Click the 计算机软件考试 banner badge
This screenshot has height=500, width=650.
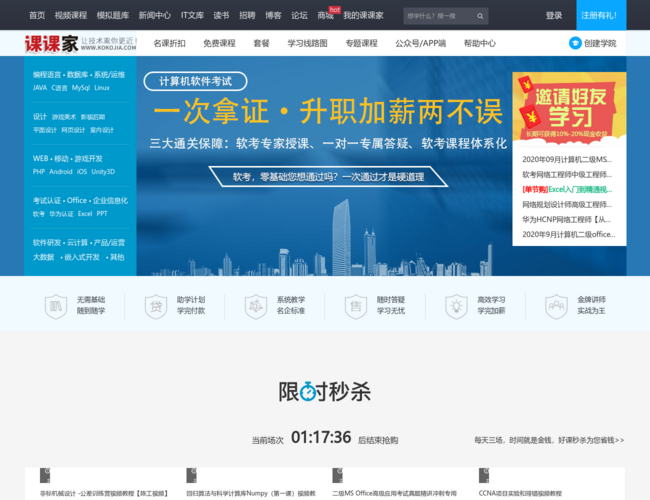[195, 81]
